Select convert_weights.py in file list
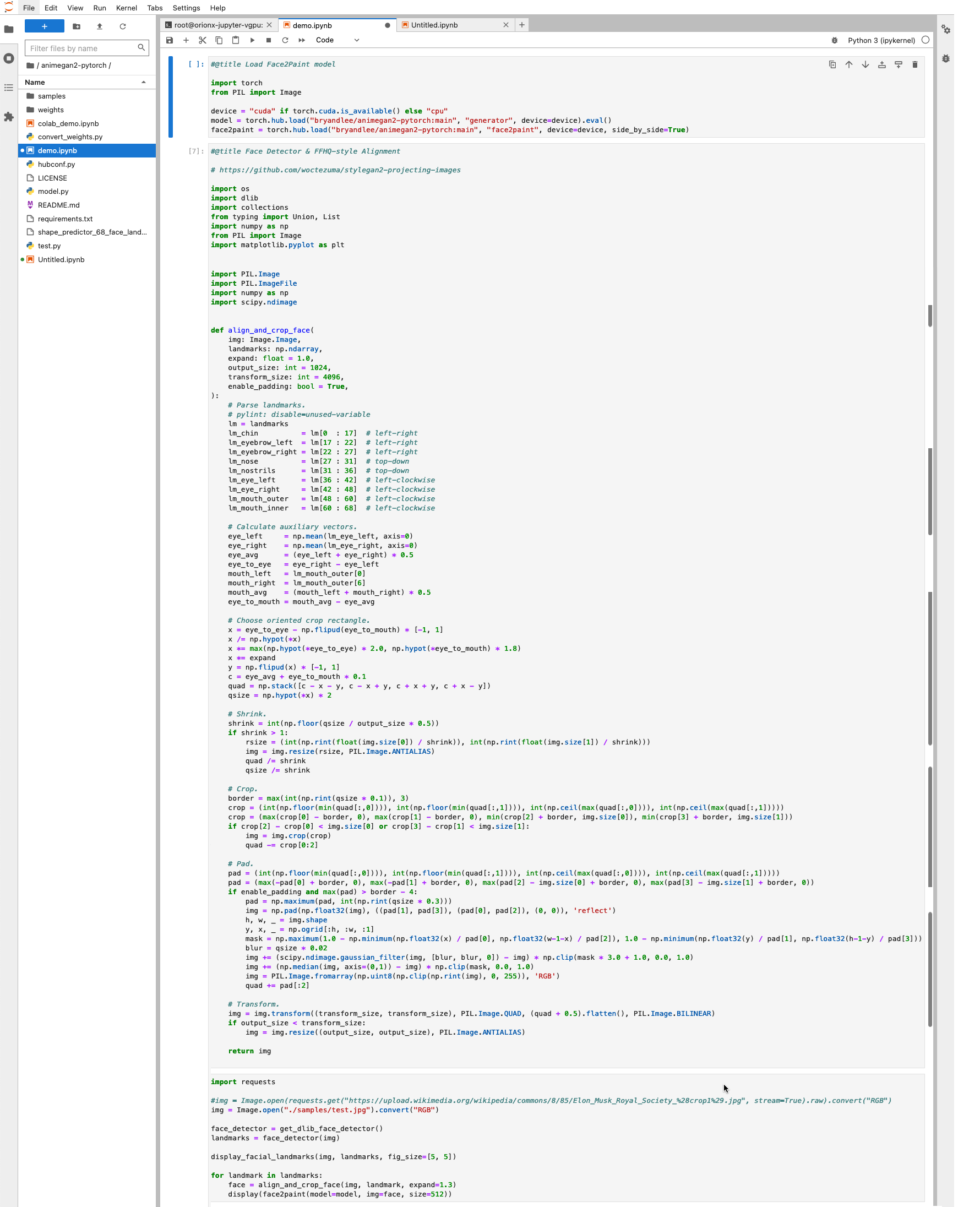 [88, 137]
